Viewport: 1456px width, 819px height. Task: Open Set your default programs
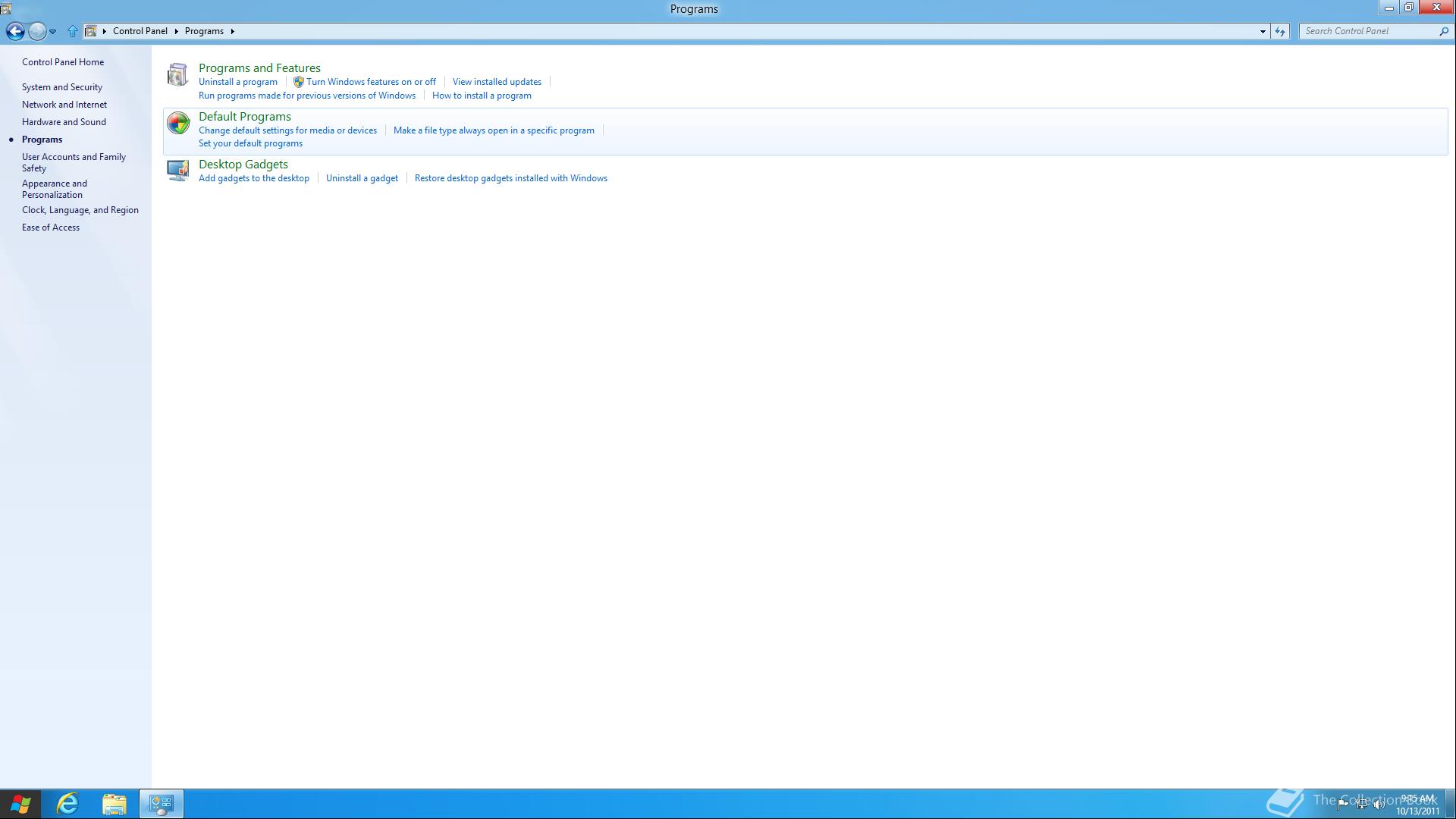(x=250, y=143)
